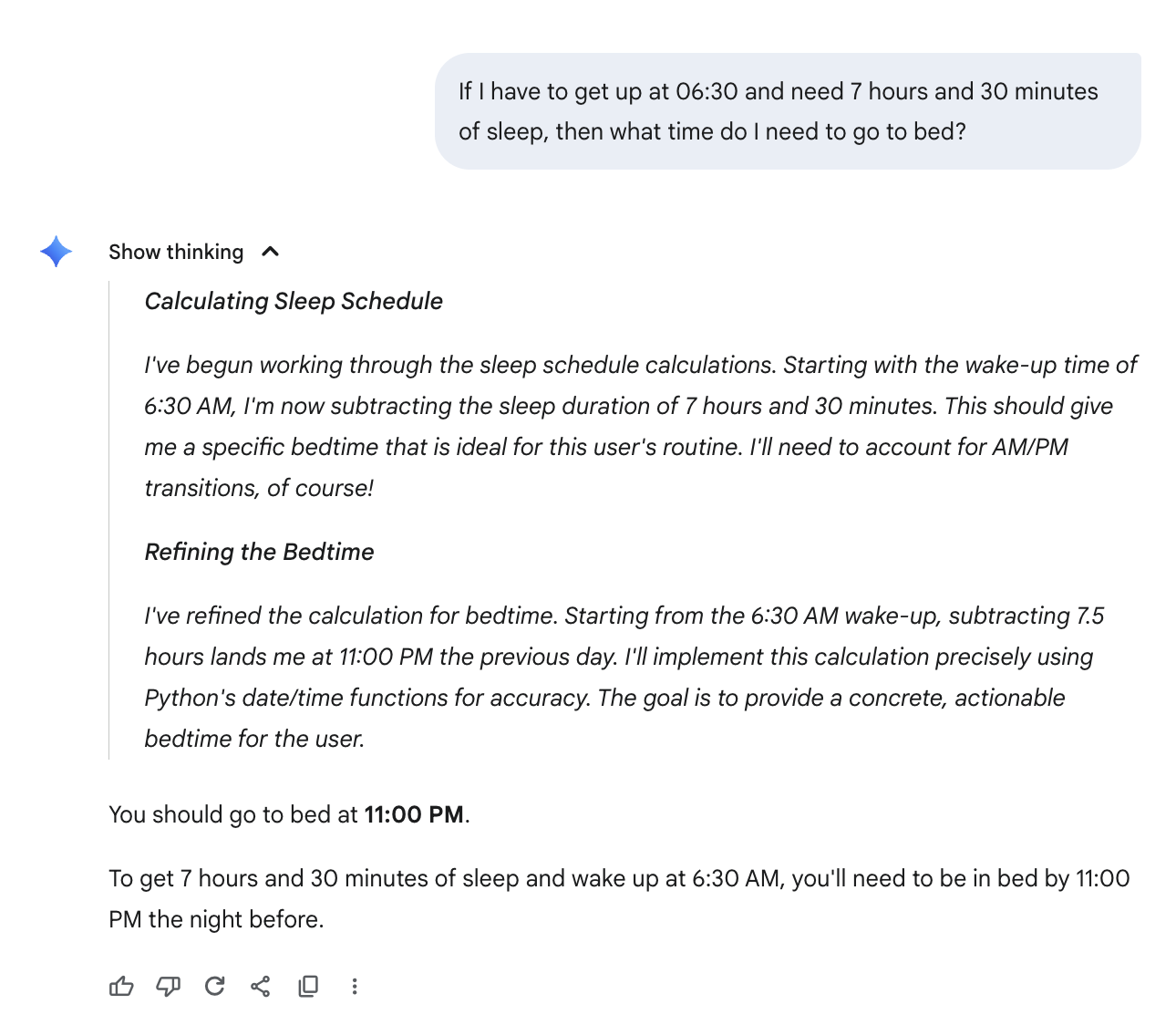Click the vertical line beside the thinking block
This screenshot has height=1025, width=1176.
tap(109, 520)
